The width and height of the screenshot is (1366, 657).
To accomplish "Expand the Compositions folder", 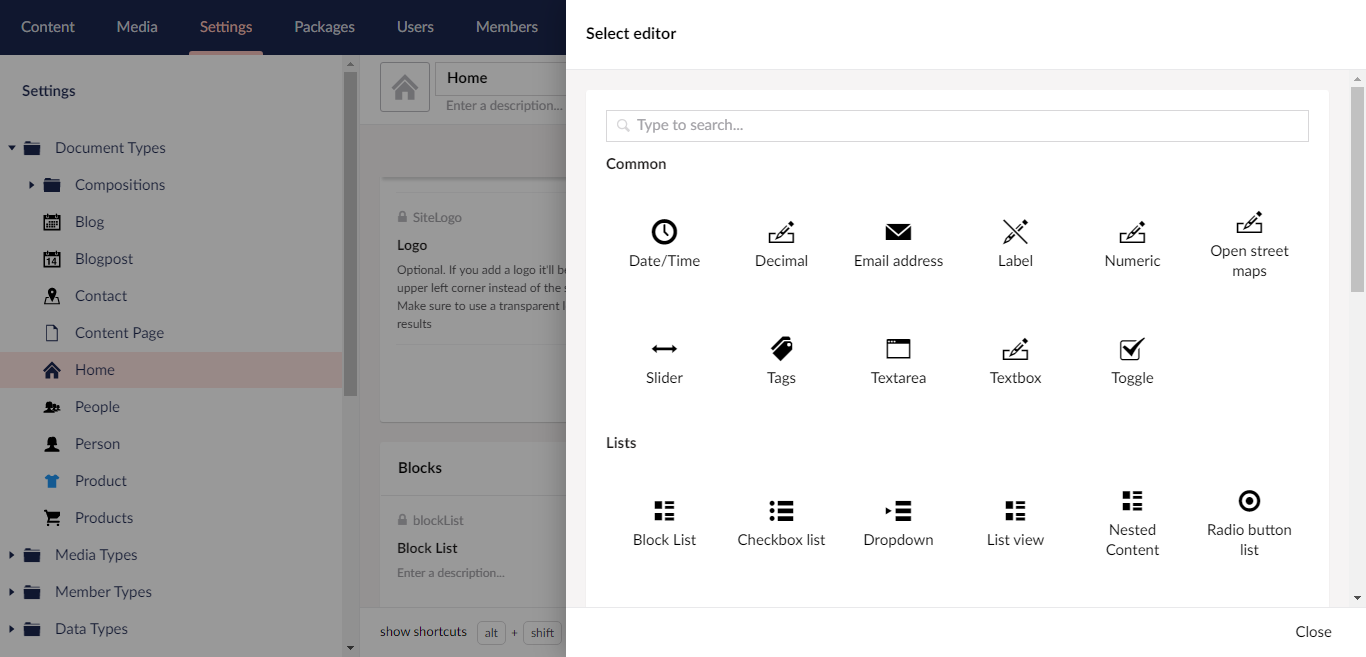I will tap(31, 185).
